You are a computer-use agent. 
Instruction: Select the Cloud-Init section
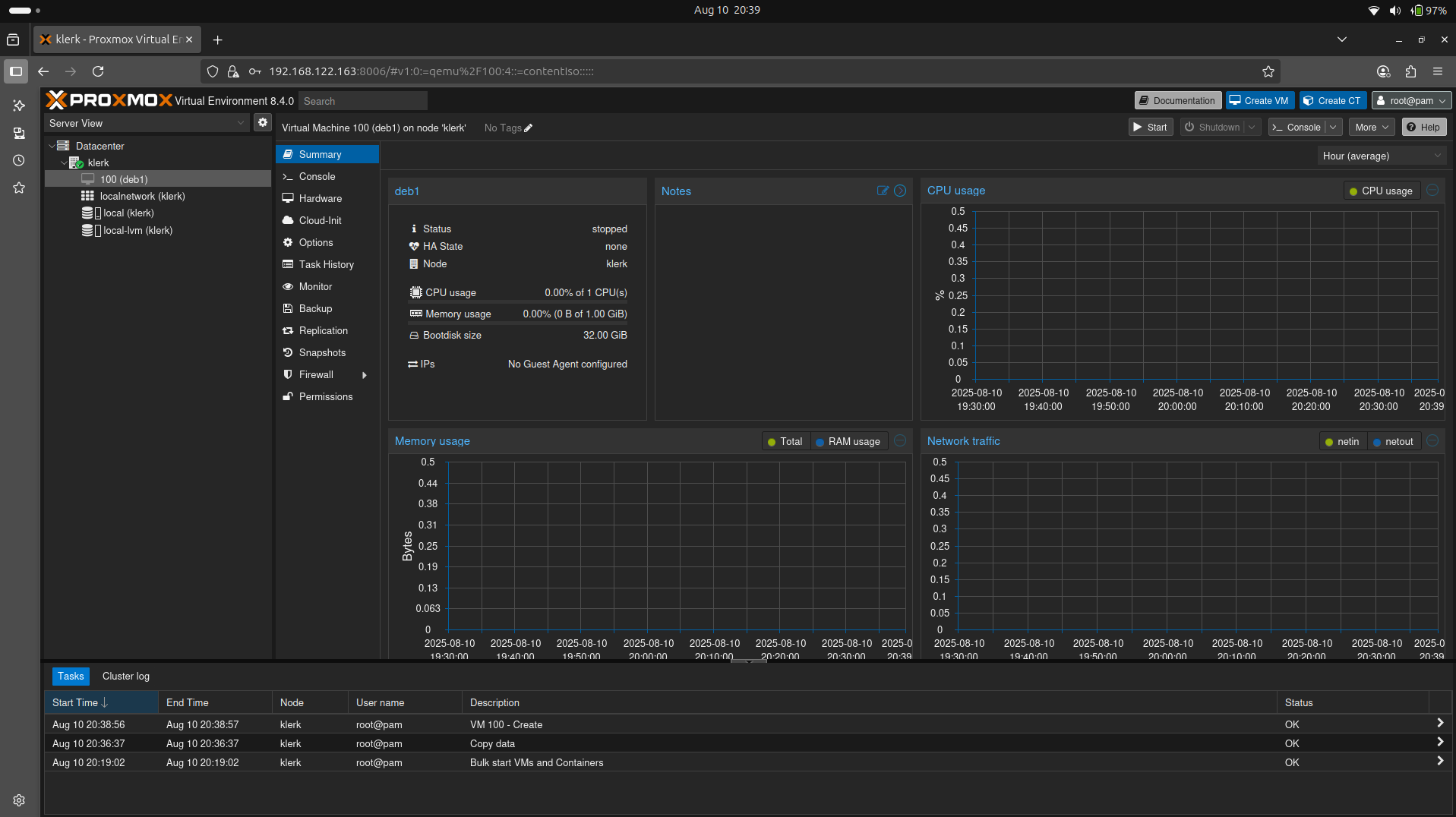(x=319, y=220)
